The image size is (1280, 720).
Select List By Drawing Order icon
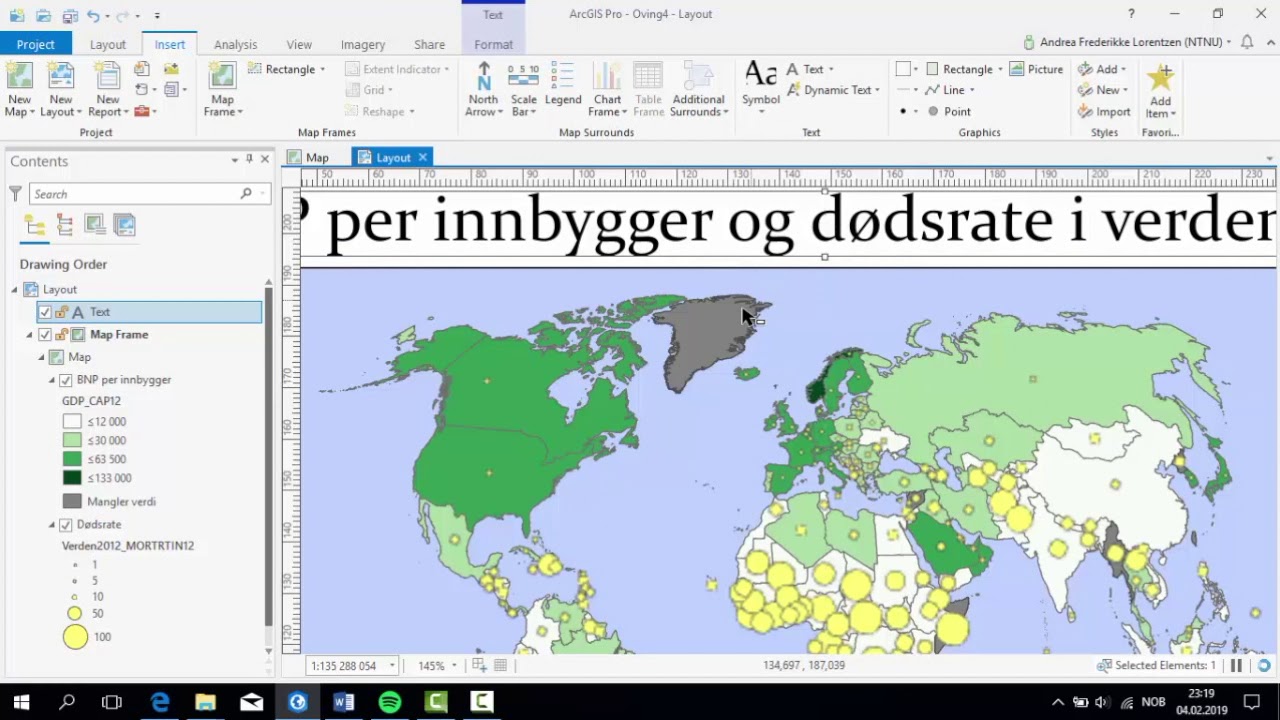(x=35, y=226)
